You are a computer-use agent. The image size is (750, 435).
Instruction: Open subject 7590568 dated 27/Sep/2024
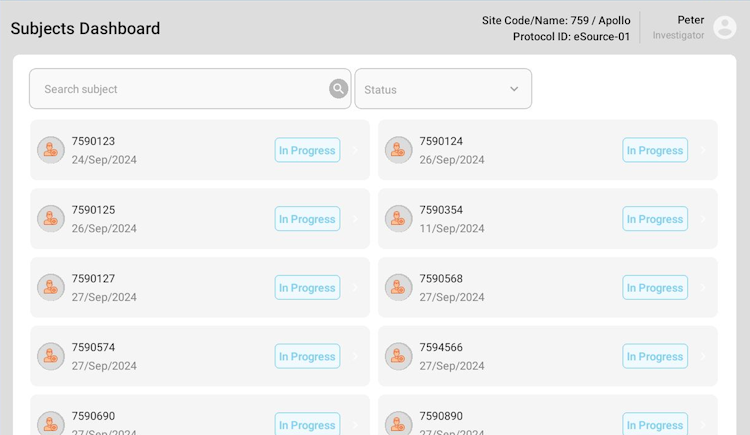548,288
